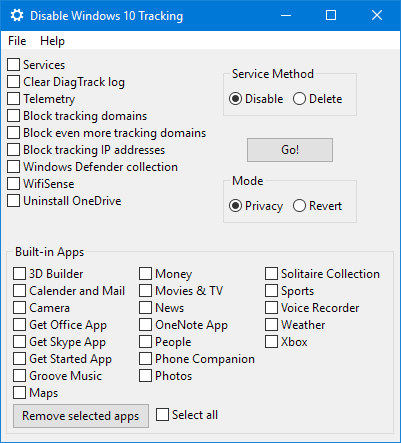Image resolution: width=401 pixels, height=443 pixels.
Task: Click Remove selected apps button
Action: (81, 416)
